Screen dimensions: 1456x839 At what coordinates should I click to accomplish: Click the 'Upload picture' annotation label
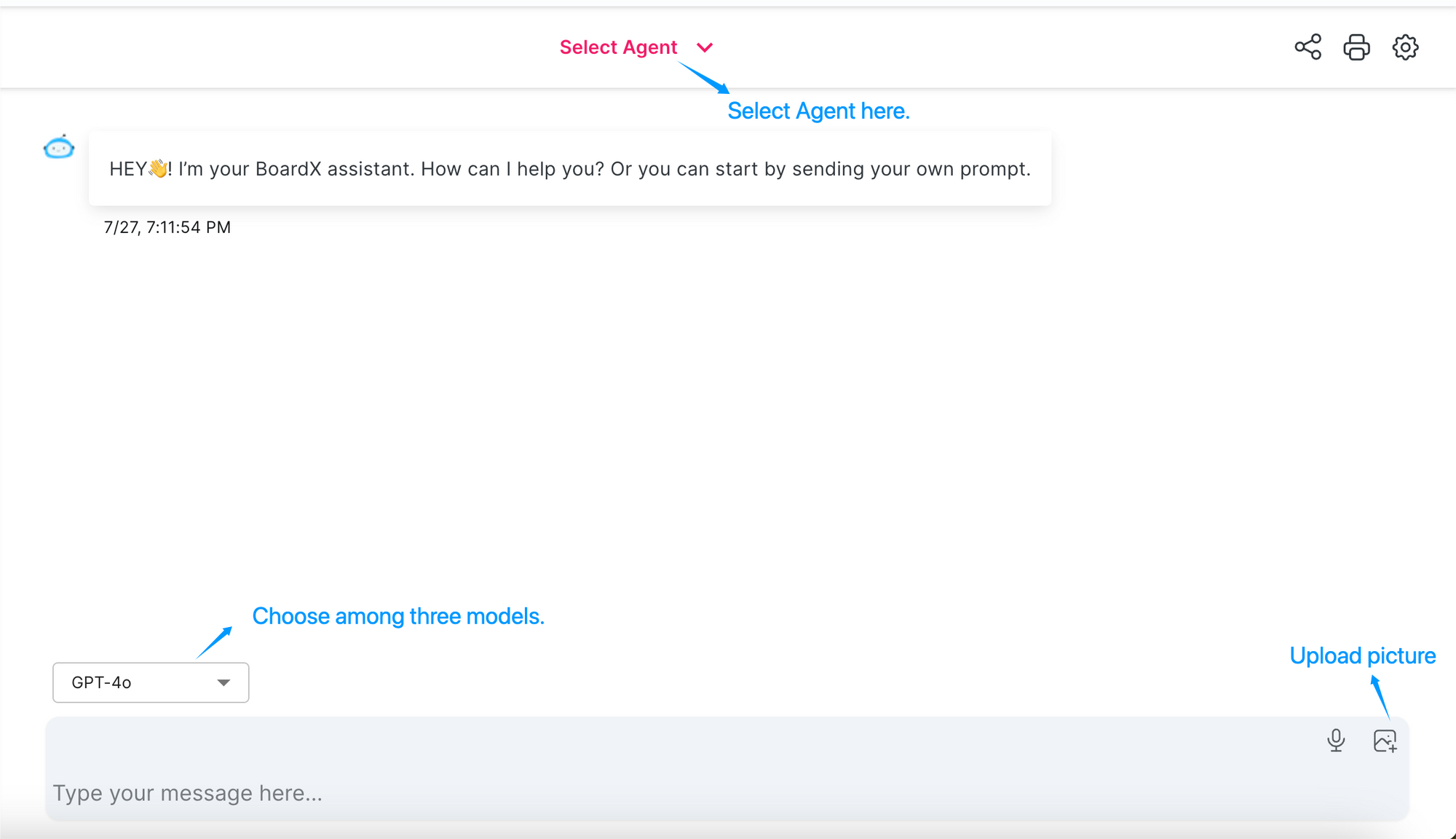1363,655
